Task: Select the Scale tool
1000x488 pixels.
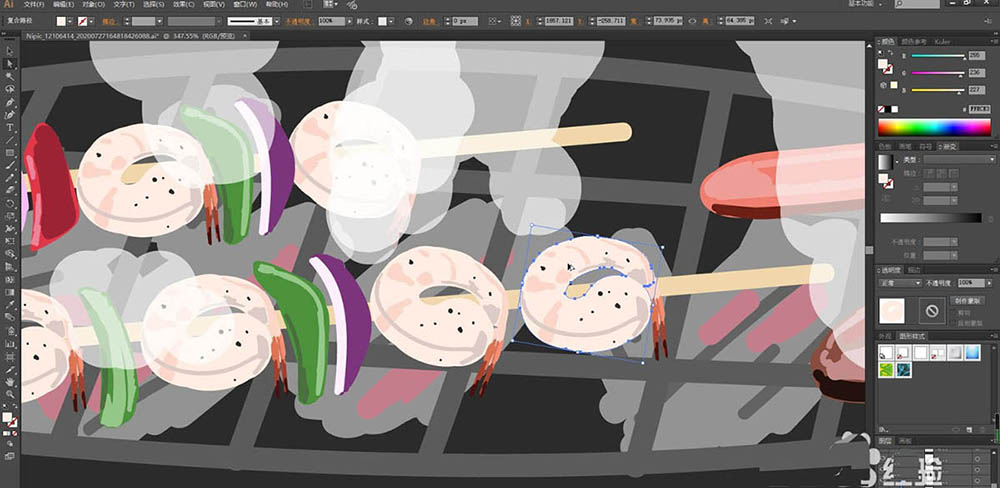Action: click(x=10, y=216)
